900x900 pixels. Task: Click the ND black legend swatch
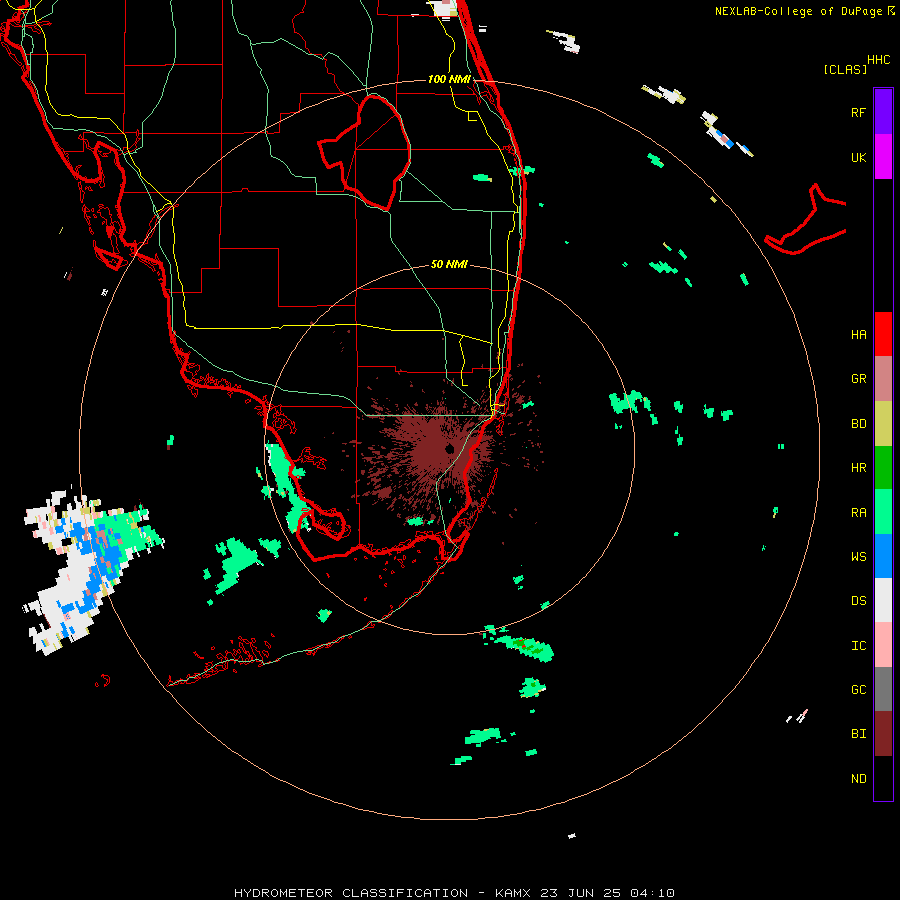[883, 778]
